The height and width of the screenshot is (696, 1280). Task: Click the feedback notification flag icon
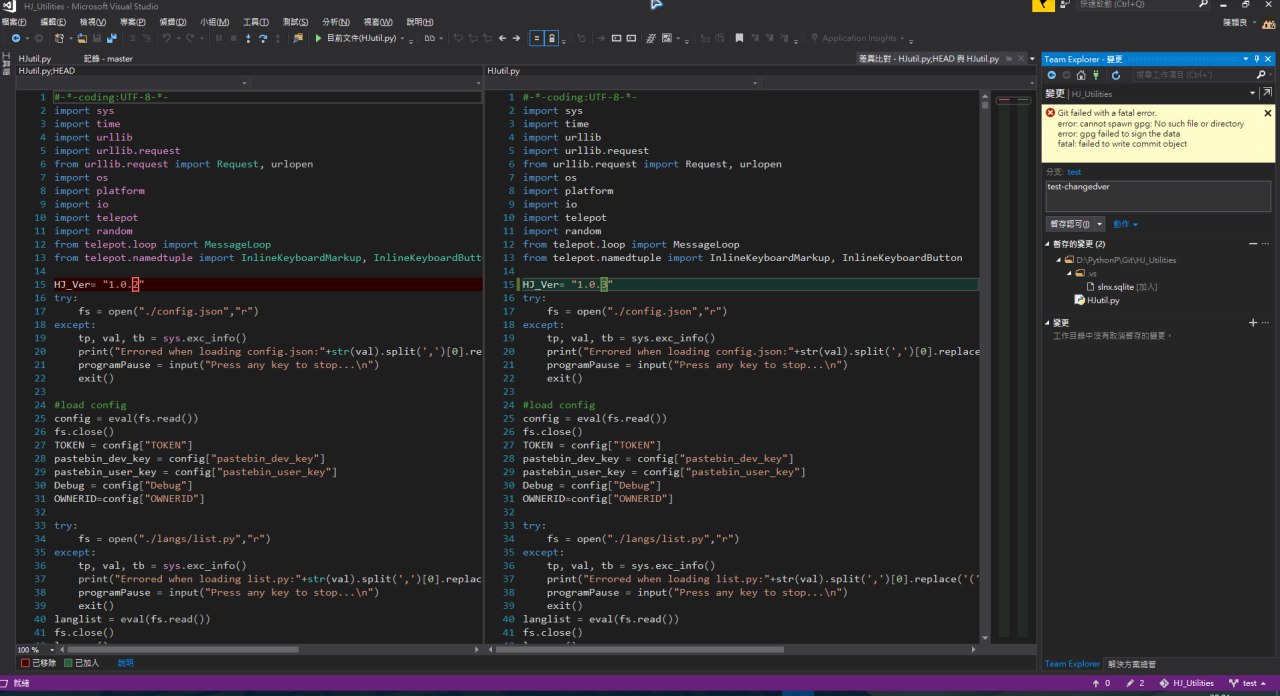[1044, 5]
